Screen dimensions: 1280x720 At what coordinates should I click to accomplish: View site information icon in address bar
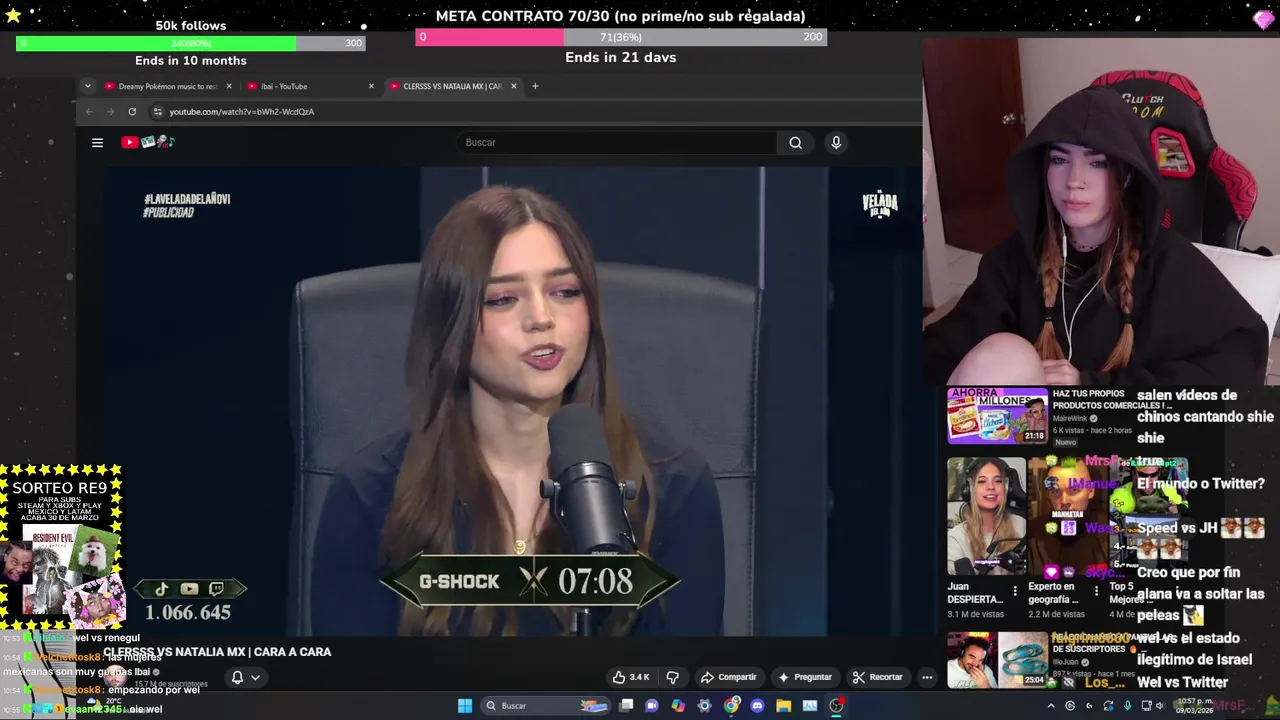pos(157,112)
